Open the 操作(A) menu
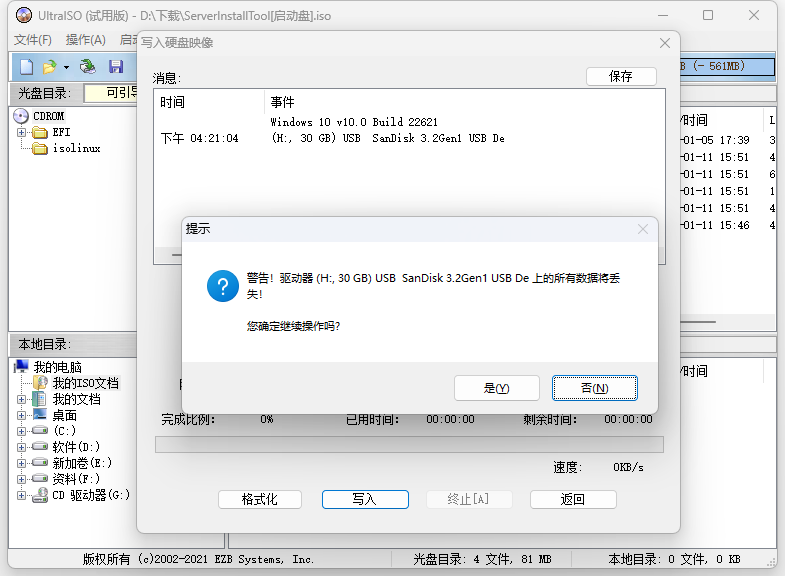The width and height of the screenshot is (785, 576). pos(86,40)
